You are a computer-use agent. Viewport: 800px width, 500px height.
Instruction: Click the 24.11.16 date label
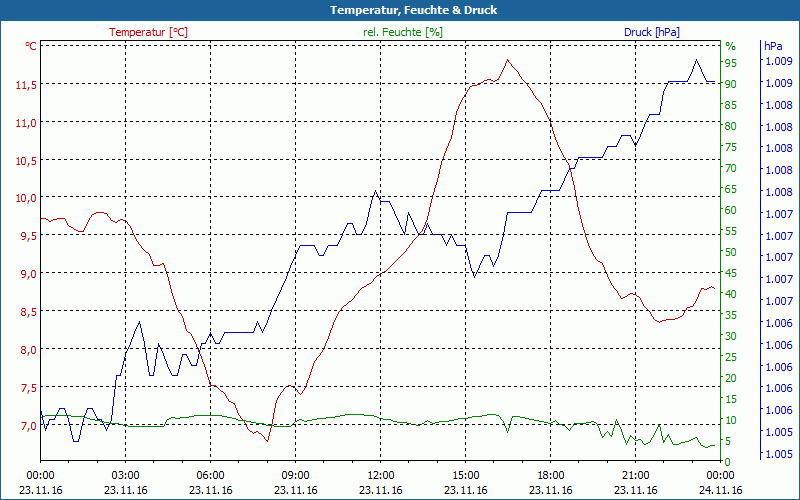720,490
